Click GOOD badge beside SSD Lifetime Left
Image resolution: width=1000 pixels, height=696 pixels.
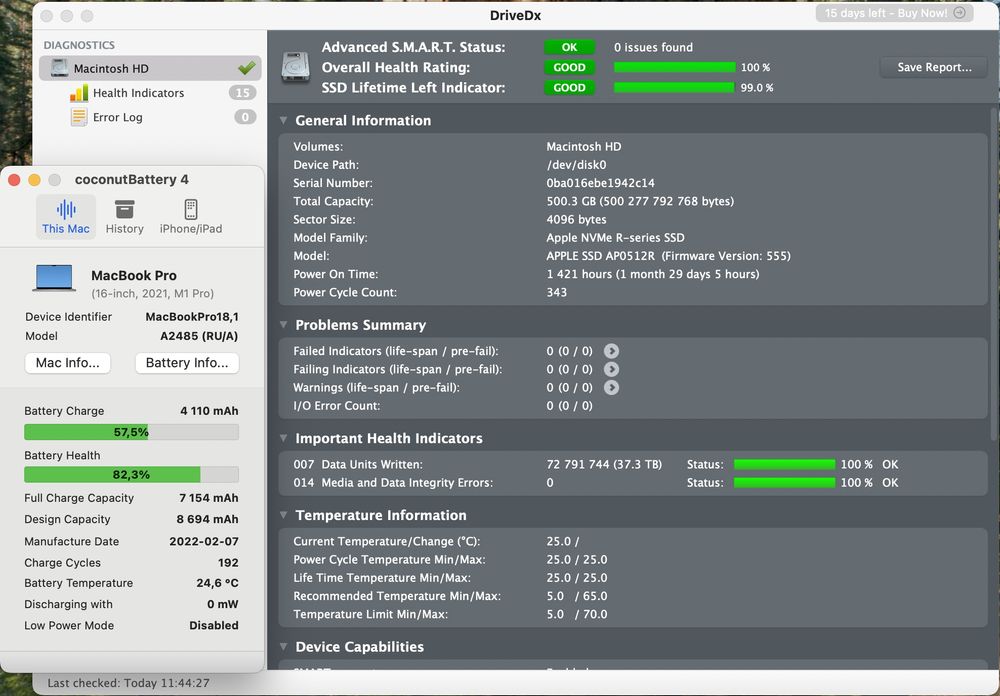pyautogui.click(x=569, y=88)
